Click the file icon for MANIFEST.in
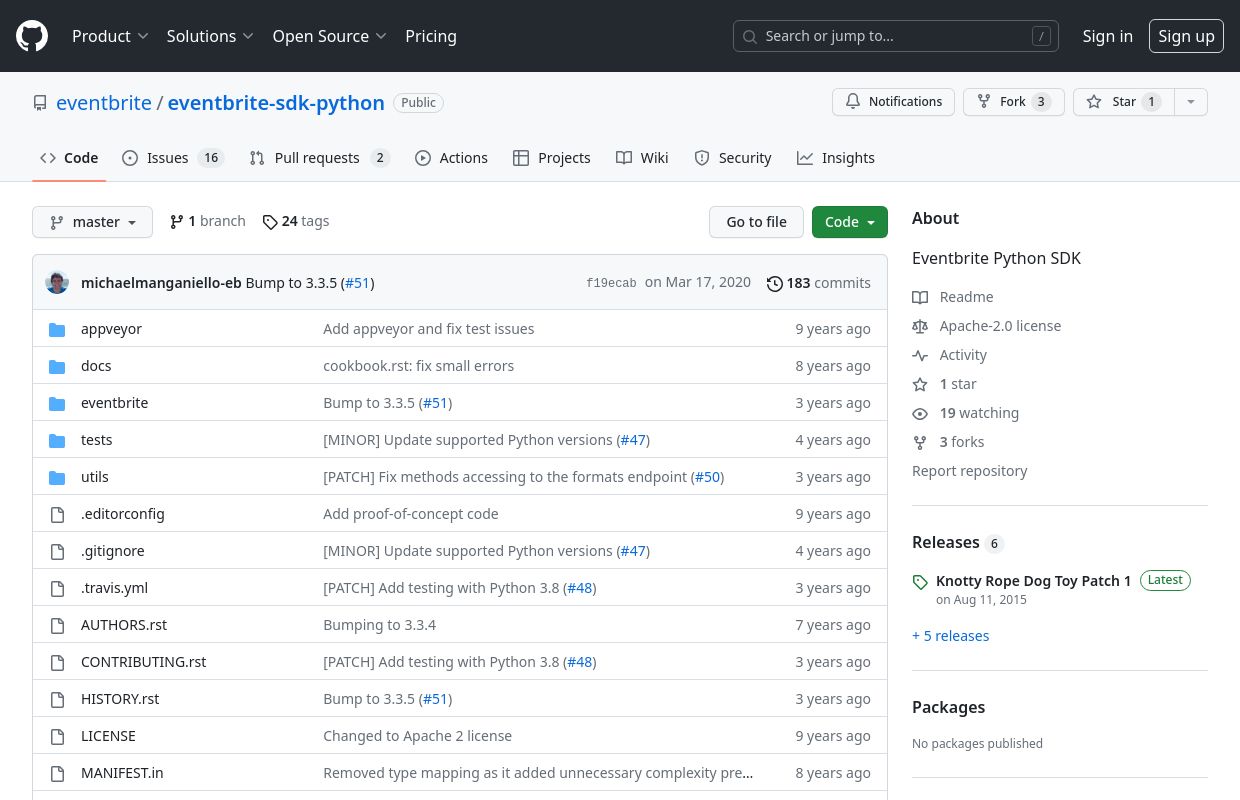This screenshot has width=1240, height=800. (57, 773)
